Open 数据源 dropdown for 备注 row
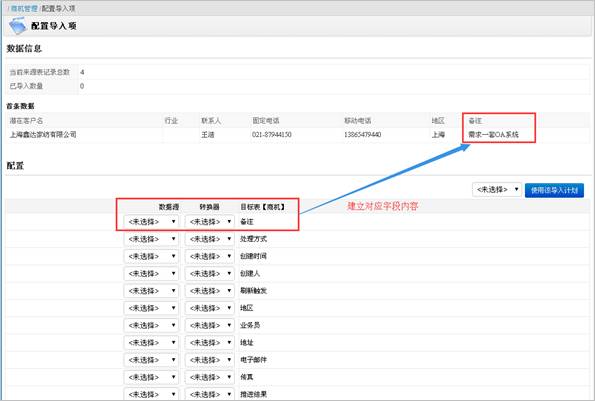Image resolution: width=595 pixels, height=401 pixels. coord(151,222)
